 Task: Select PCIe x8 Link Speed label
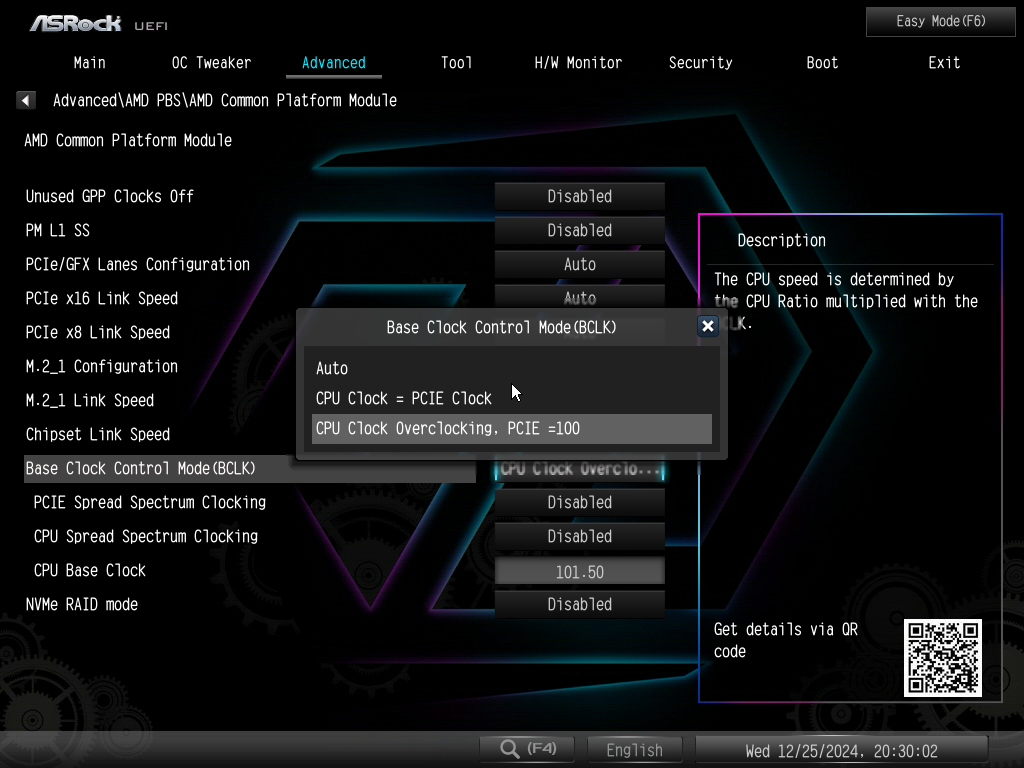(x=97, y=332)
